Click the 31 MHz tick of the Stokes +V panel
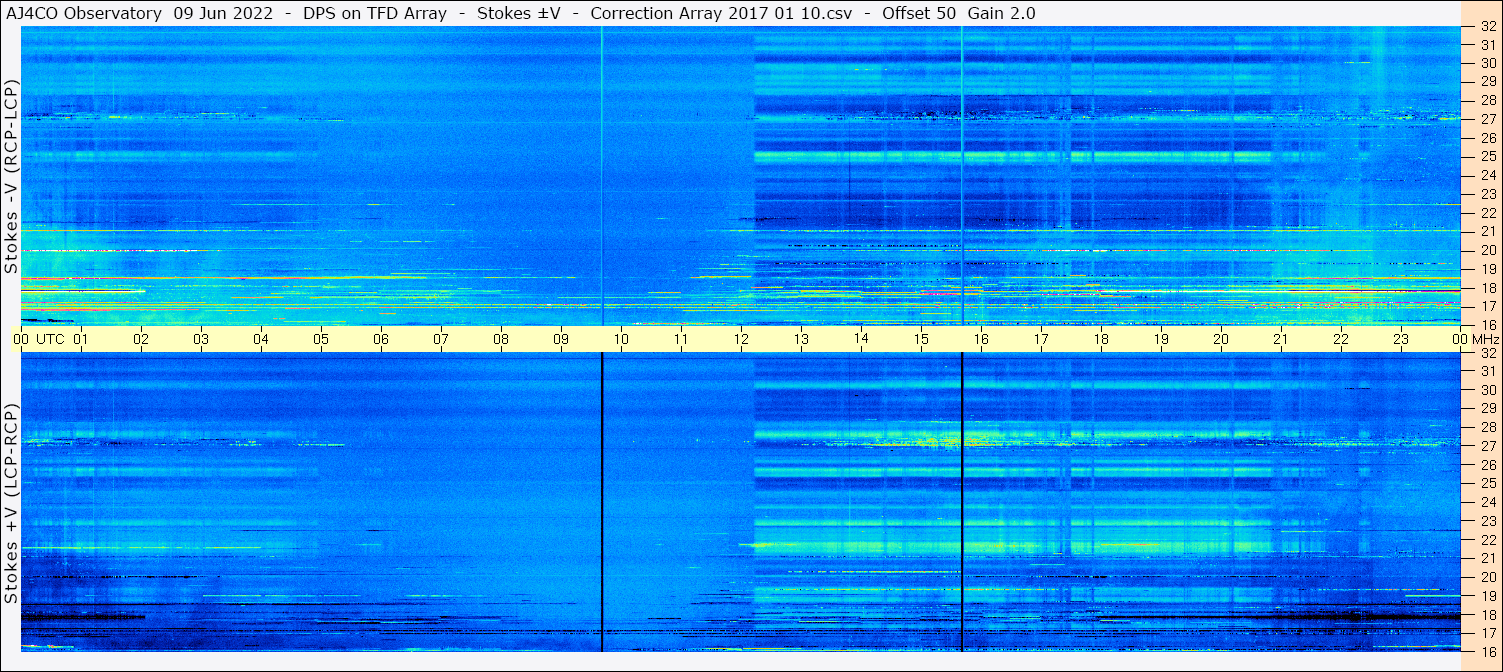The width and height of the screenshot is (1503, 672). click(x=1487, y=371)
